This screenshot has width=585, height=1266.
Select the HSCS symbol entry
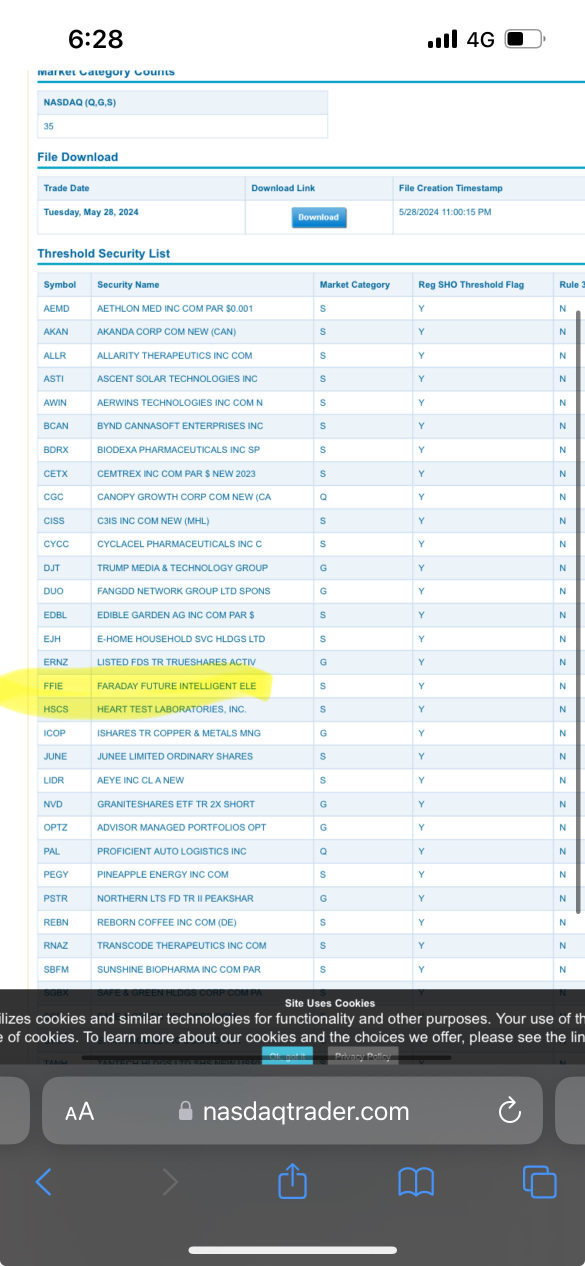pos(56,709)
